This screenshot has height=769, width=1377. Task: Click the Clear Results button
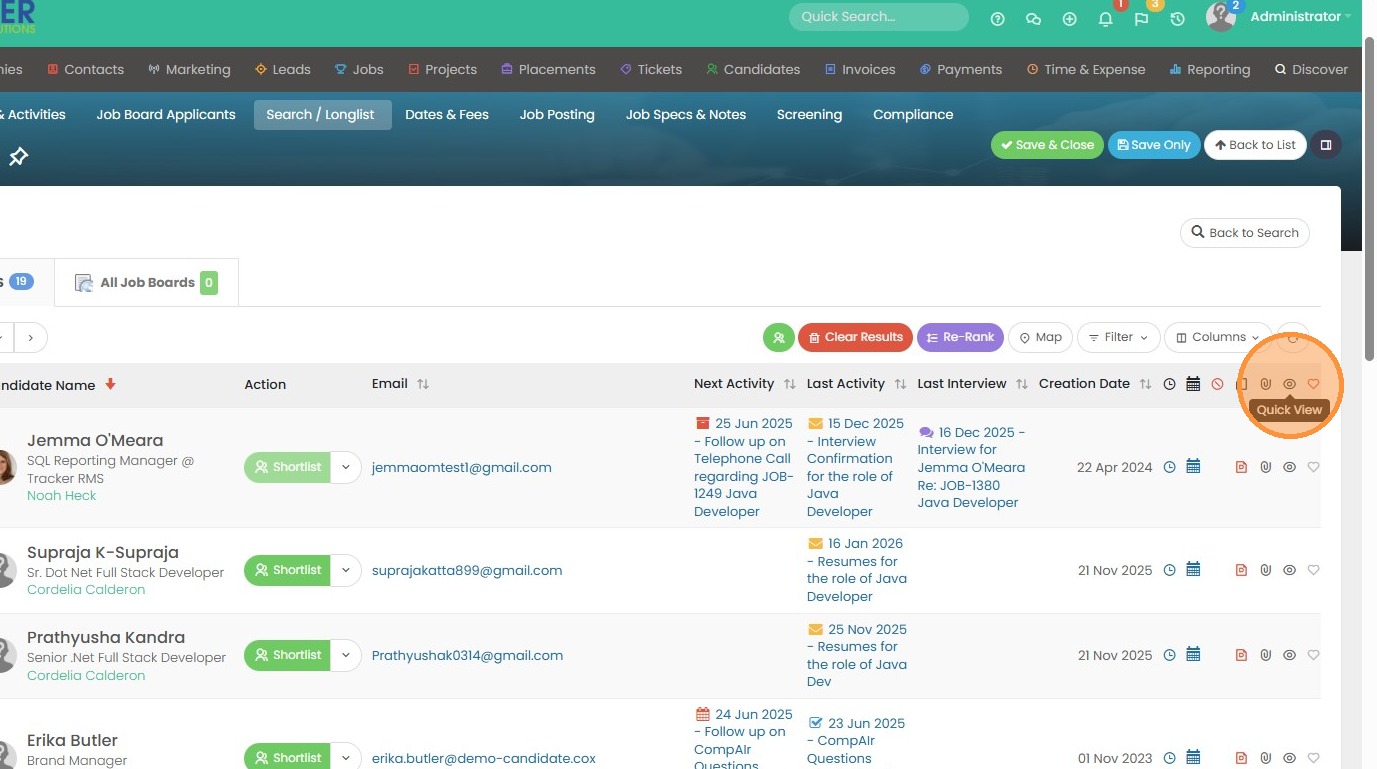[x=856, y=337]
